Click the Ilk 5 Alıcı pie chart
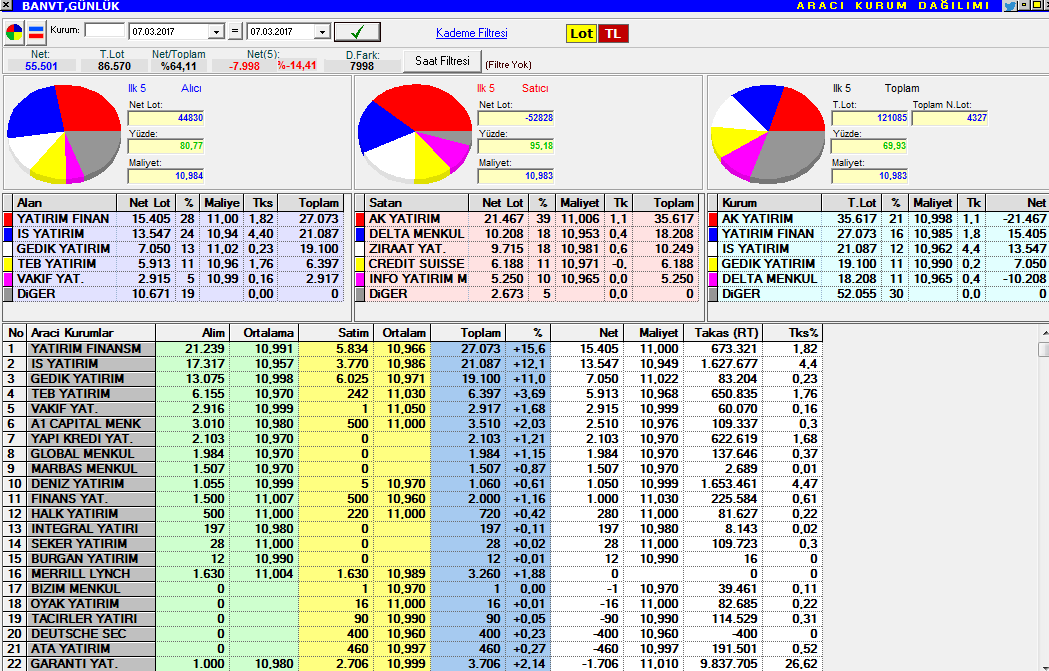 64,134
